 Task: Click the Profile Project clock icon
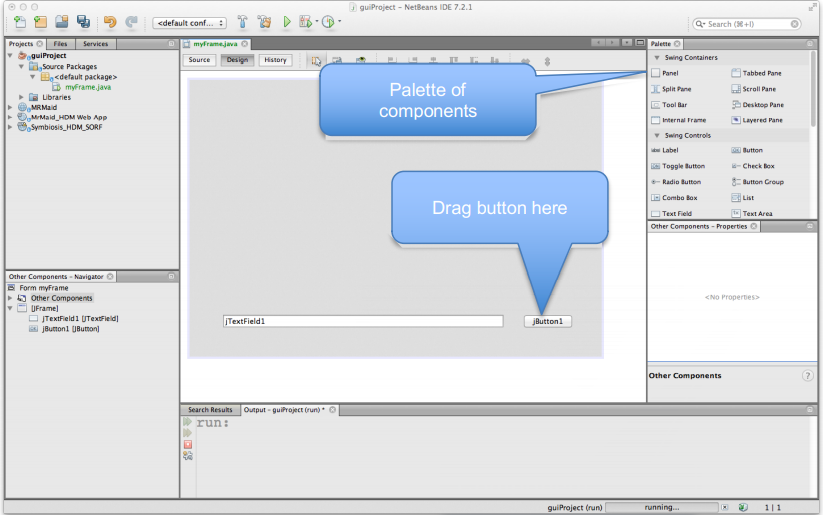click(328, 22)
